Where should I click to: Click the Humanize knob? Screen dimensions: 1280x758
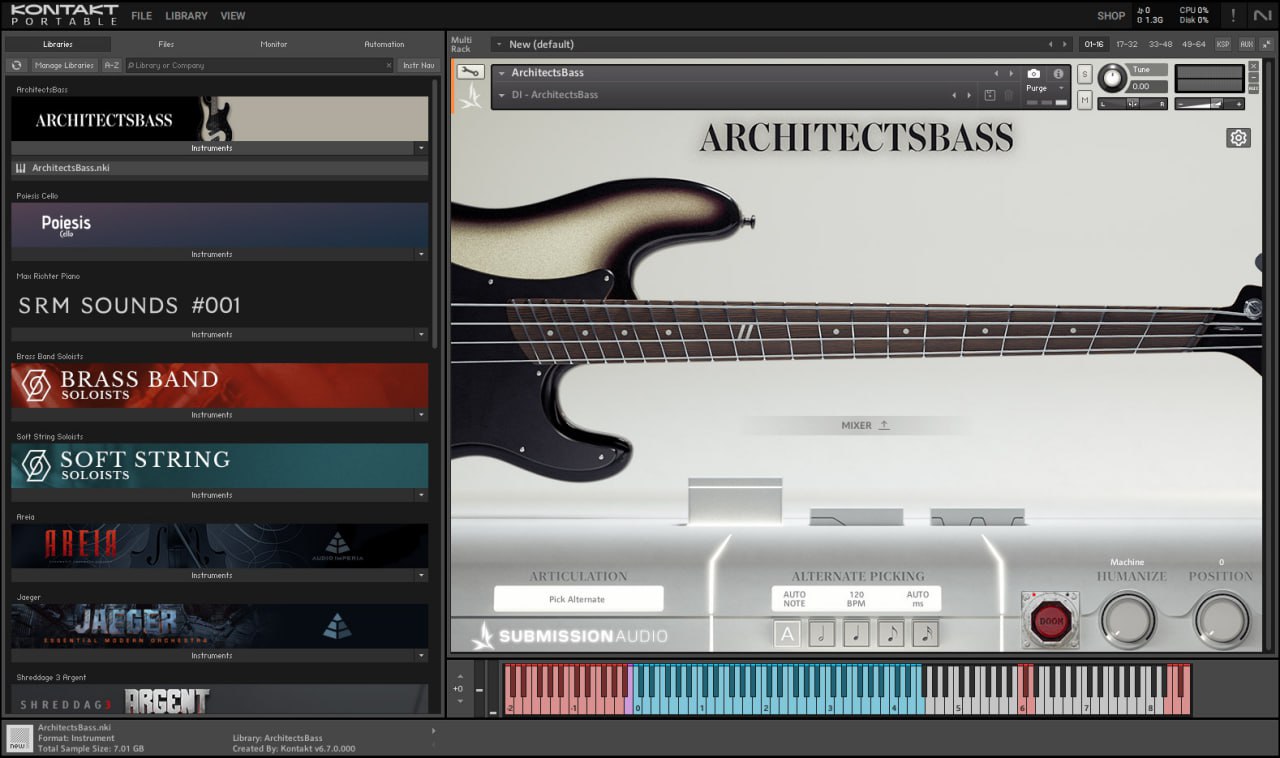coord(1128,619)
